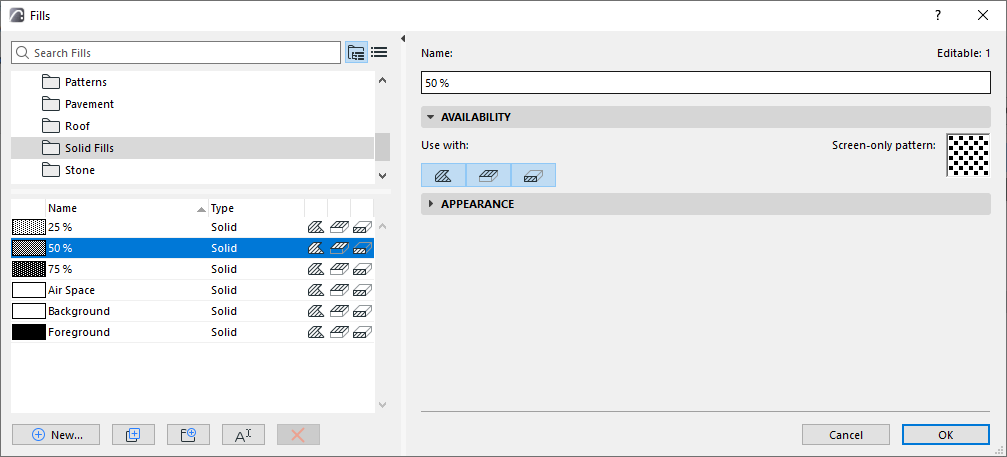Click the new folder icon button
Screen dimensions: 1007x457
(188, 435)
